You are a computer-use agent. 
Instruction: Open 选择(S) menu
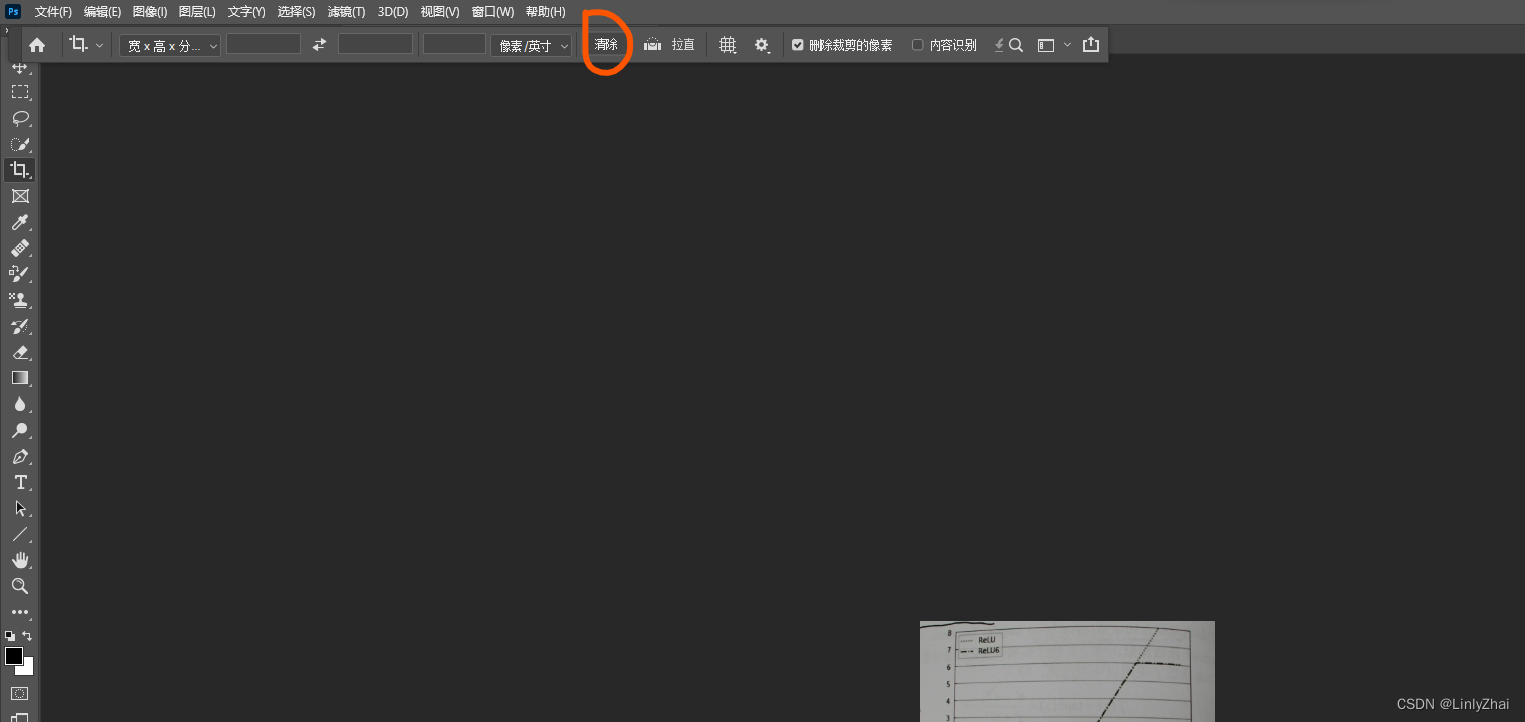(296, 12)
